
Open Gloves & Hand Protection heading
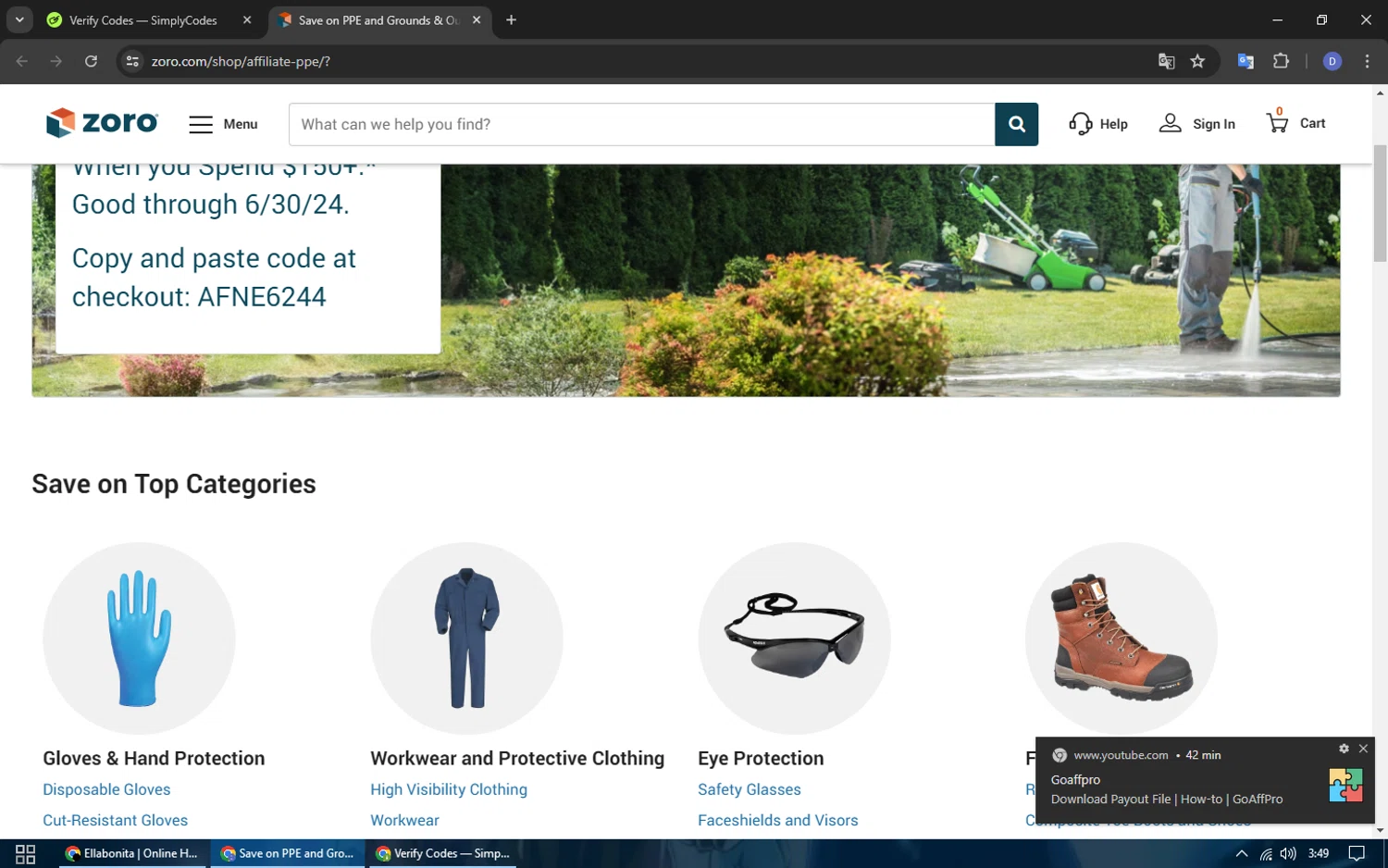point(154,758)
